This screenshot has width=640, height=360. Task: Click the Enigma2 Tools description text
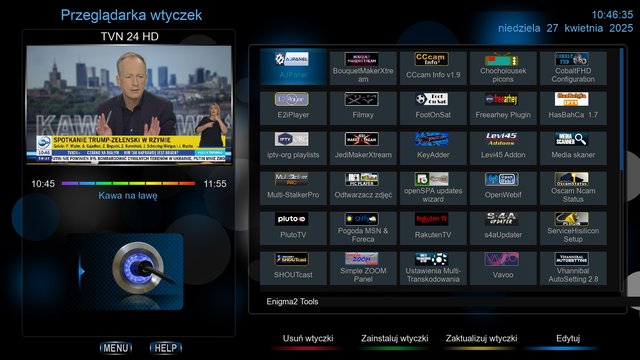[x=292, y=302]
